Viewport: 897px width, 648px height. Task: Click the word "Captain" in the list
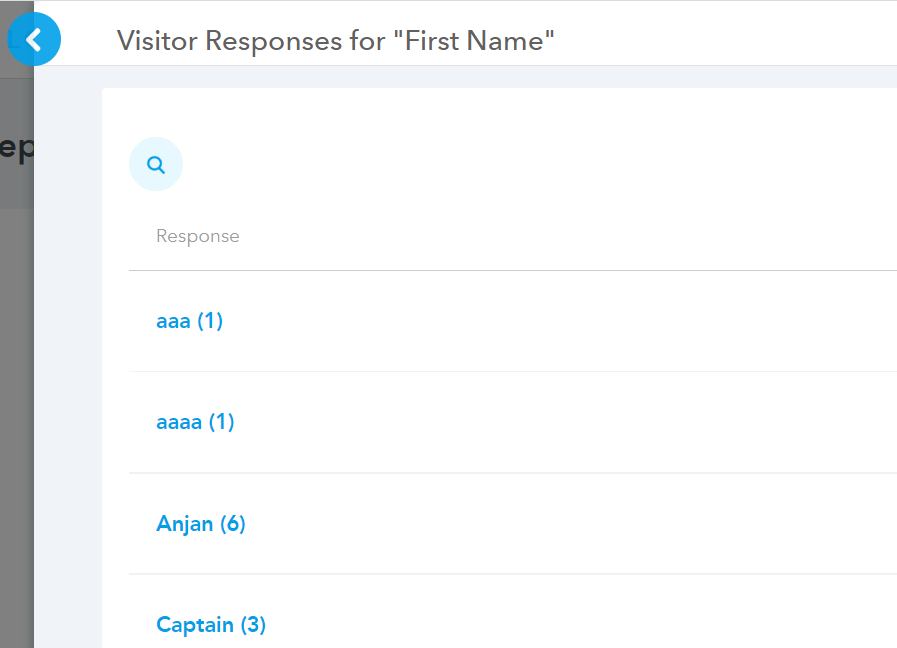(195, 625)
